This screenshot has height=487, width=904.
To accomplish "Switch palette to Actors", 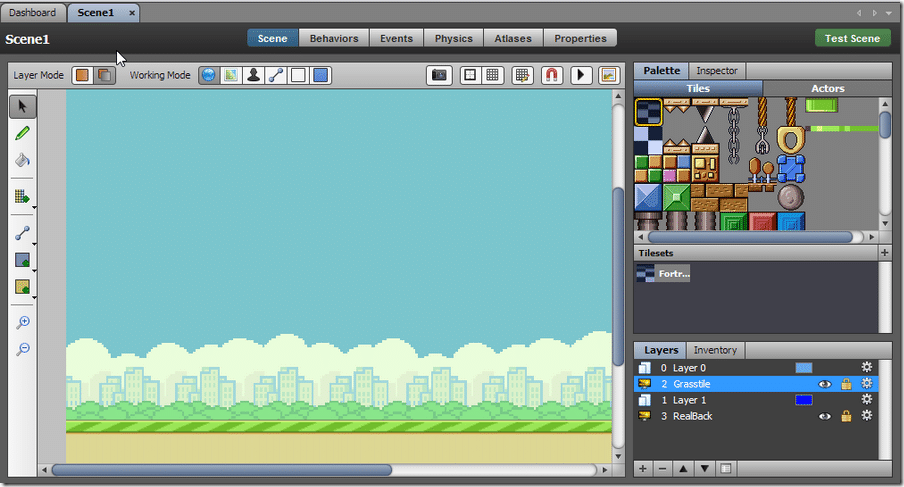I will pos(827,88).
